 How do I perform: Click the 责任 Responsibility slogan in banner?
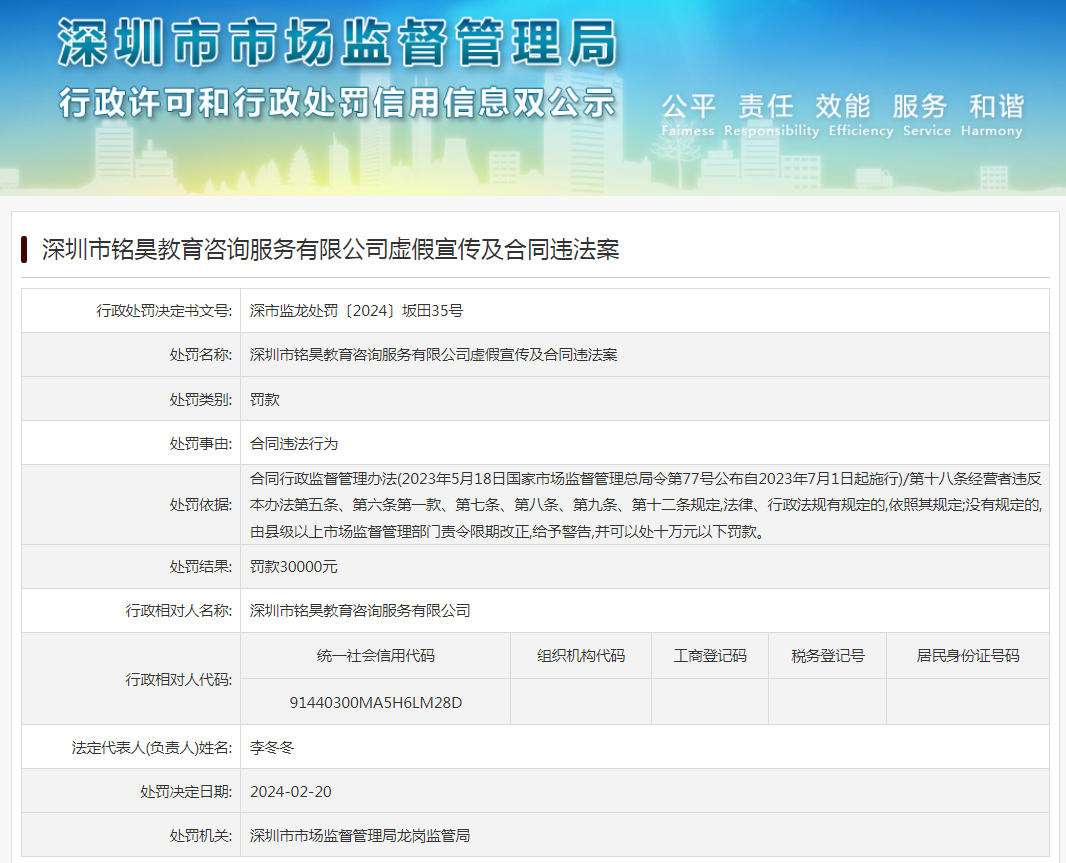click(771, 115)
